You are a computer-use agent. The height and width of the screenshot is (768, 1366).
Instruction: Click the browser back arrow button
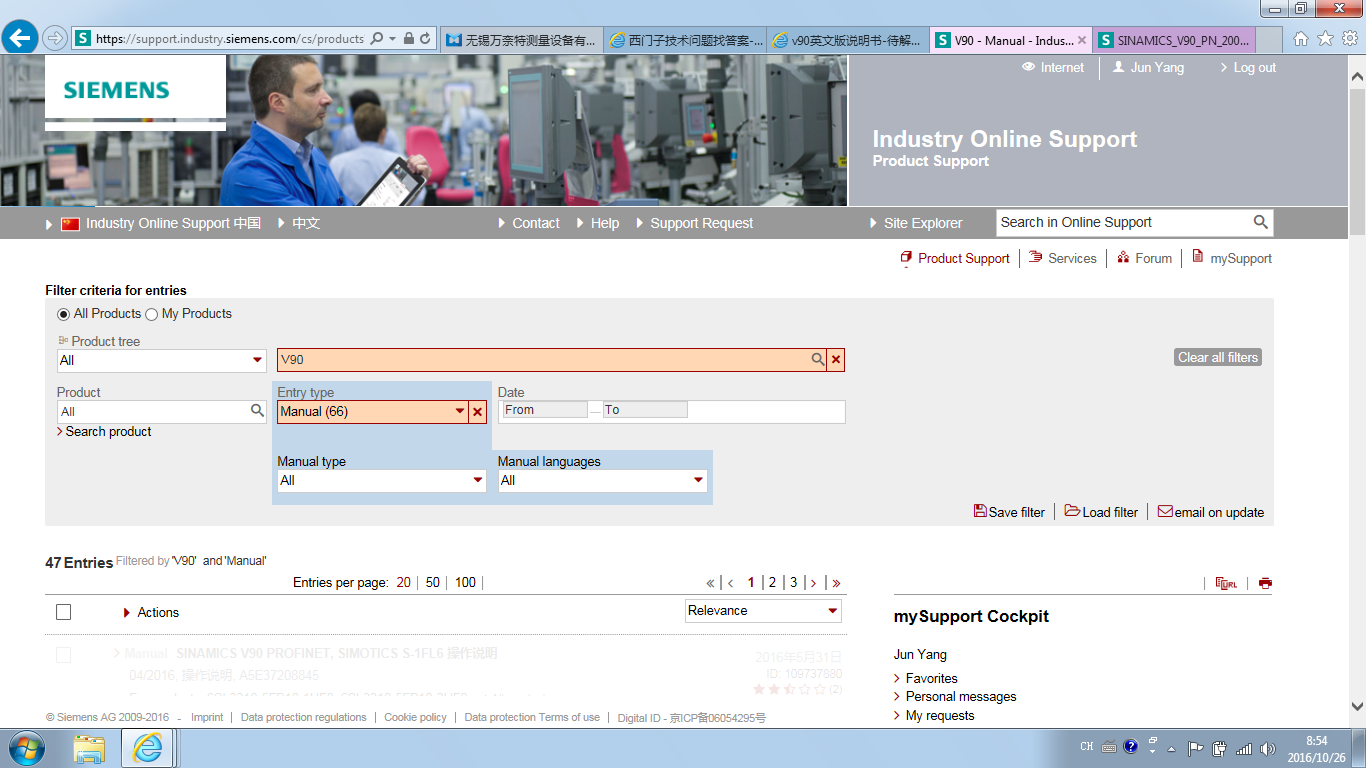click(x=20, y=39)
